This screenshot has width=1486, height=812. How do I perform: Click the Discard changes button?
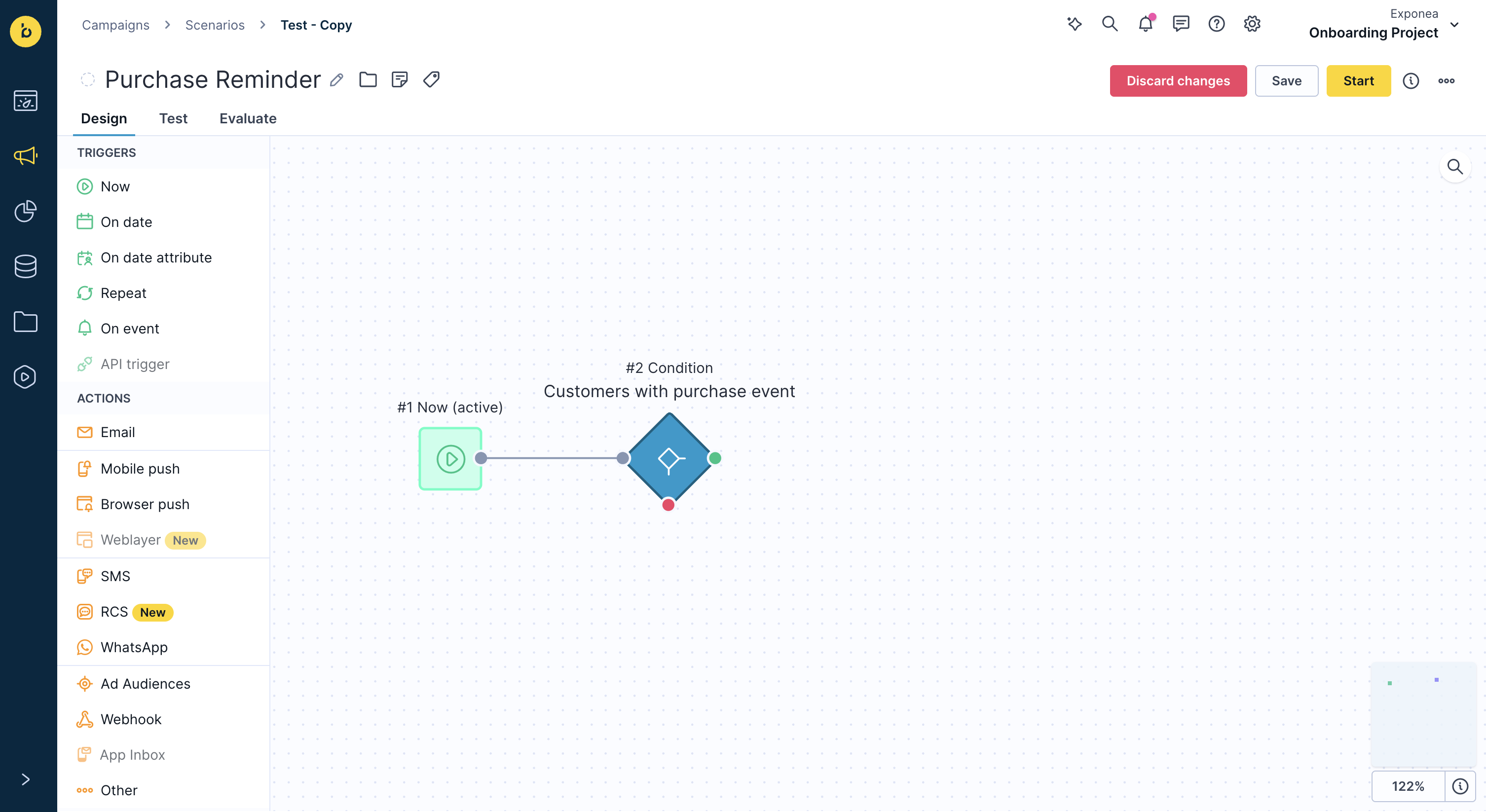[x=1178, y=81]
